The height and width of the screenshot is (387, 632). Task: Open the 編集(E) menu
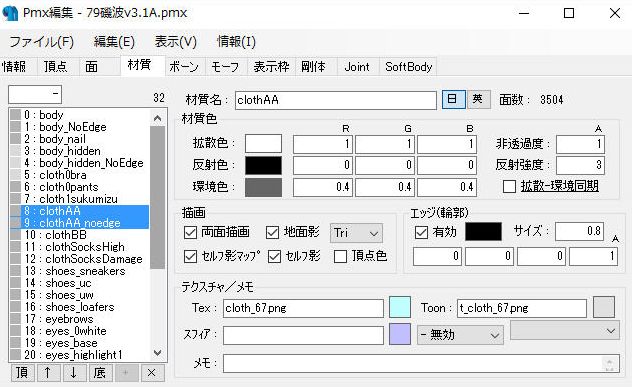point(114,42)
